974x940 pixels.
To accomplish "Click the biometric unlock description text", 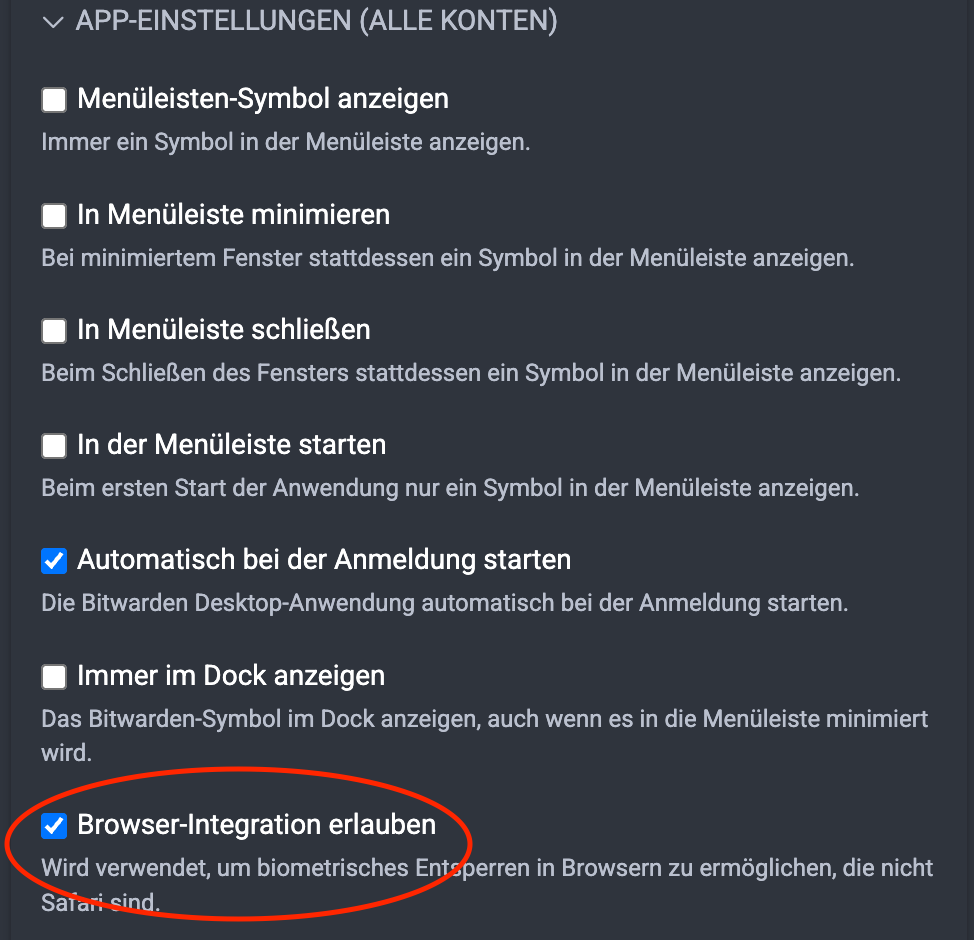I will point(486,868).
